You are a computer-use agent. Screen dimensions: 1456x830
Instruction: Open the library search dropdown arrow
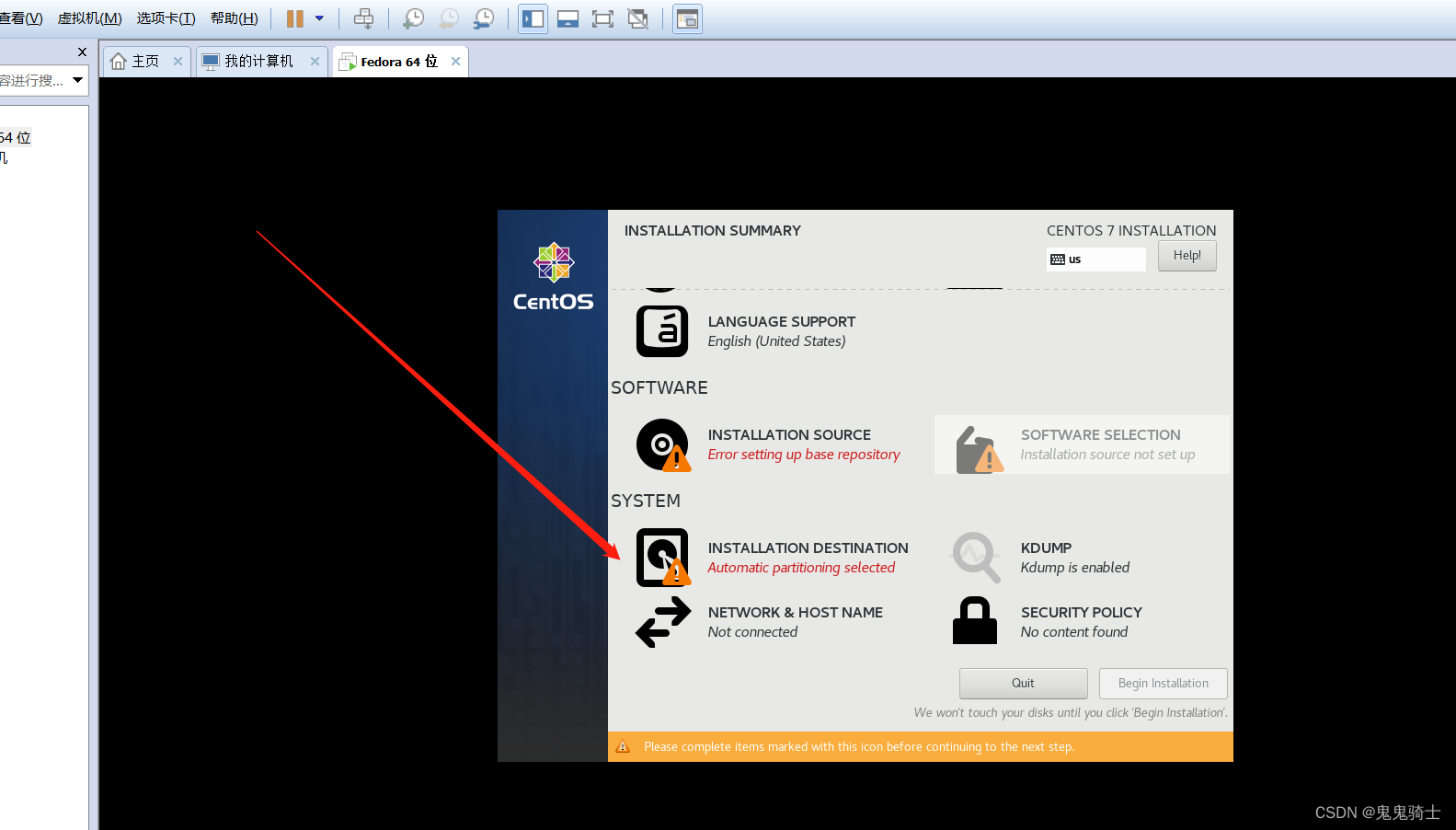(78, 80)
